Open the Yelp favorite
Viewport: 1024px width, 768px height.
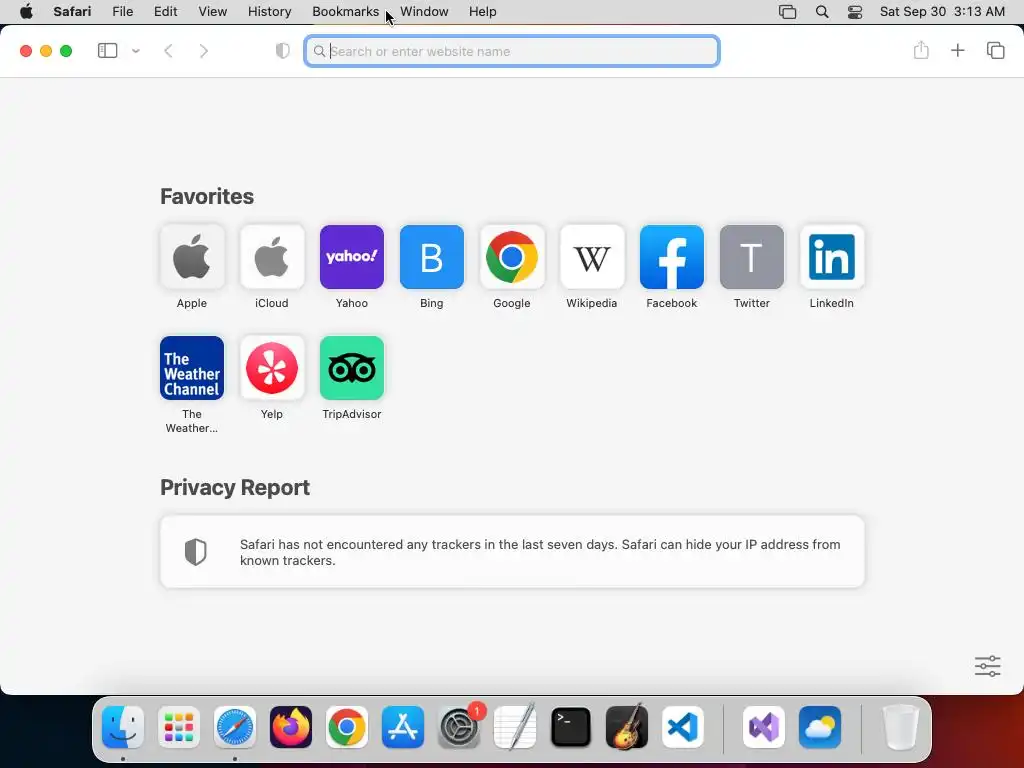(x=272, y=368)
